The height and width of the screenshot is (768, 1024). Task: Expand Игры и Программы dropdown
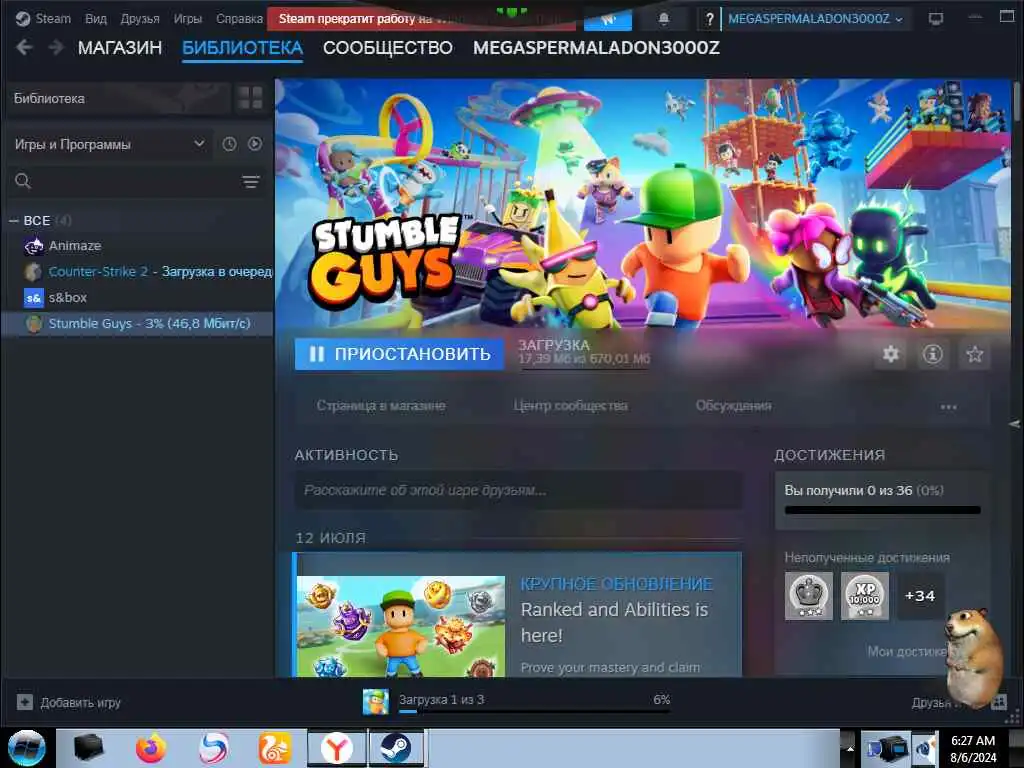(109, 144)
